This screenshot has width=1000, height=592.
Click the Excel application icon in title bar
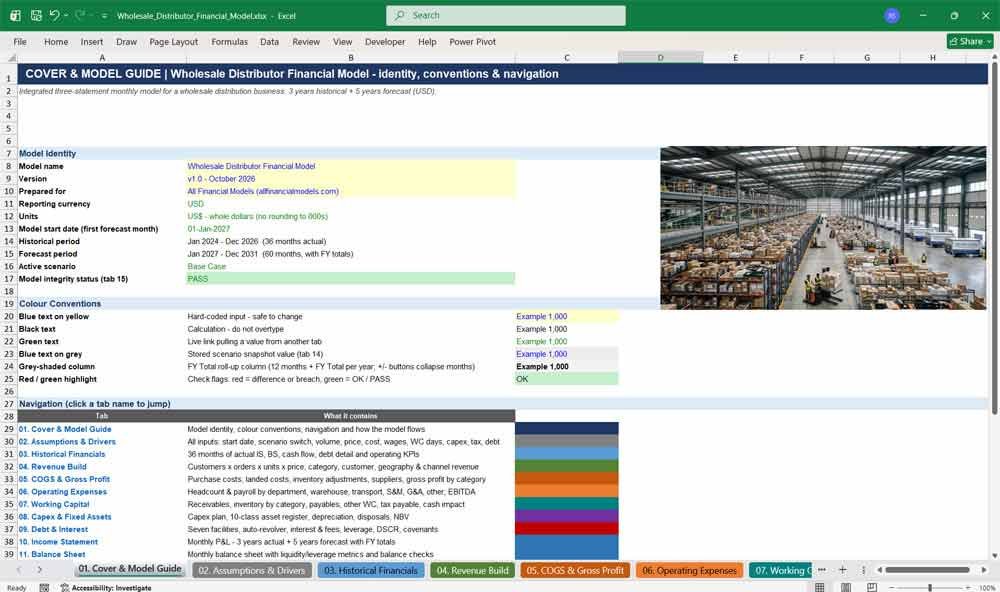(x=15, y=15)
